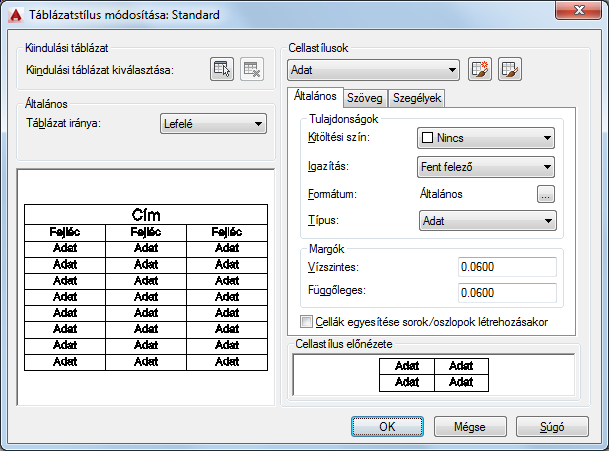Click the Formátum ellipsis button
Image resolution: width=609 pixels, height=451 pixels.
(546, 194)
